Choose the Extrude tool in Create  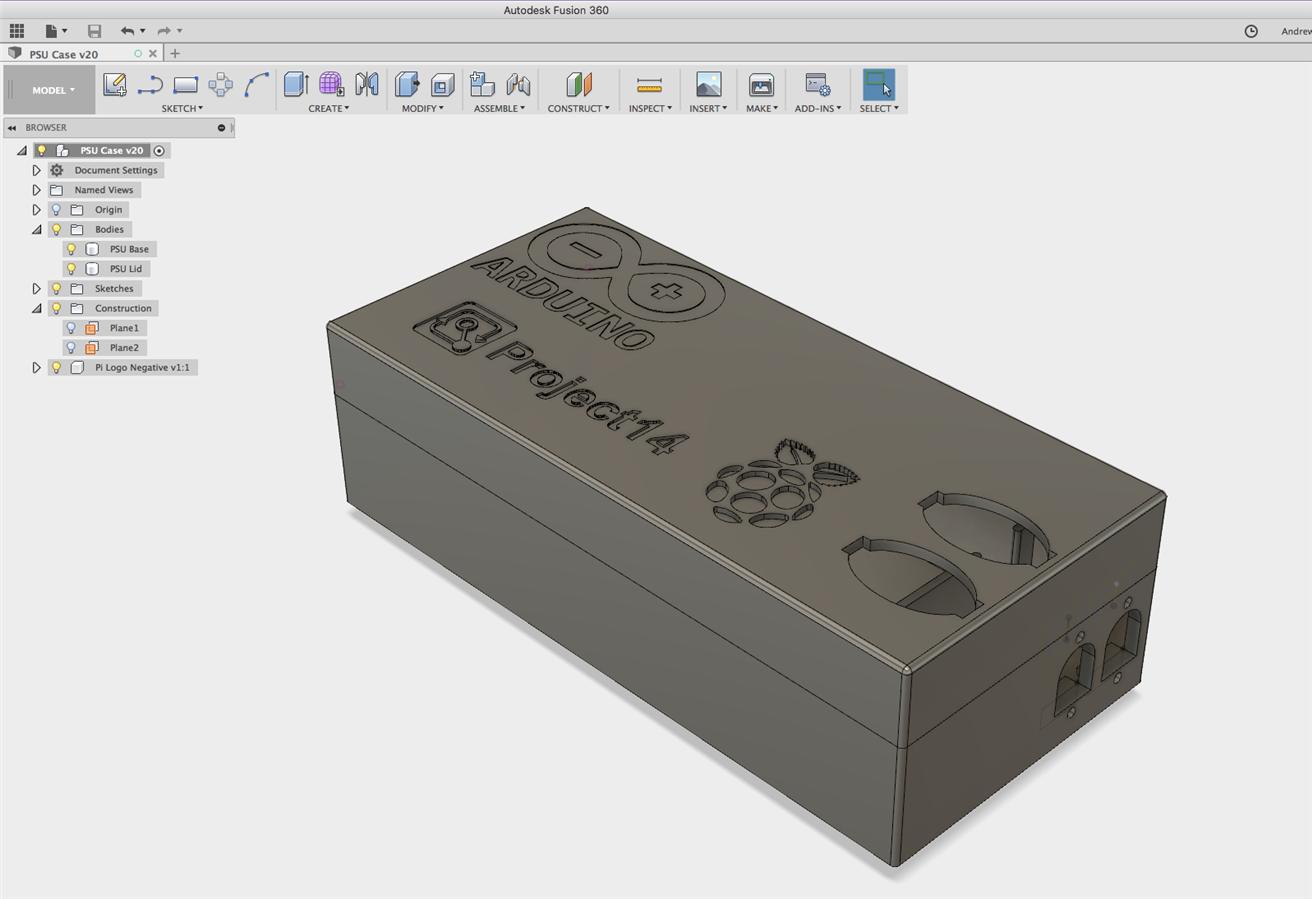coord(296,85)
